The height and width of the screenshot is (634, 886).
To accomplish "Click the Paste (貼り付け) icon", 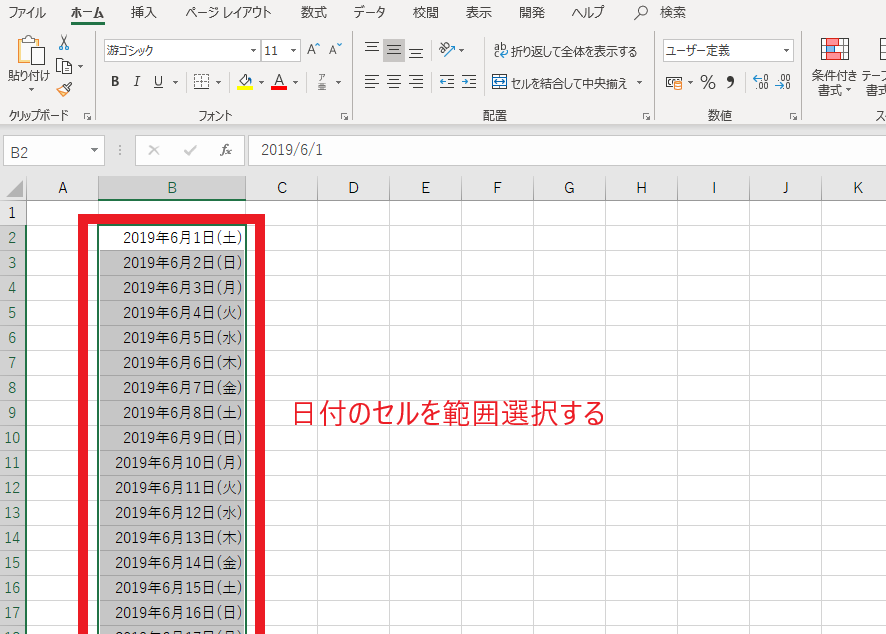I will click(x=31, y=51).
